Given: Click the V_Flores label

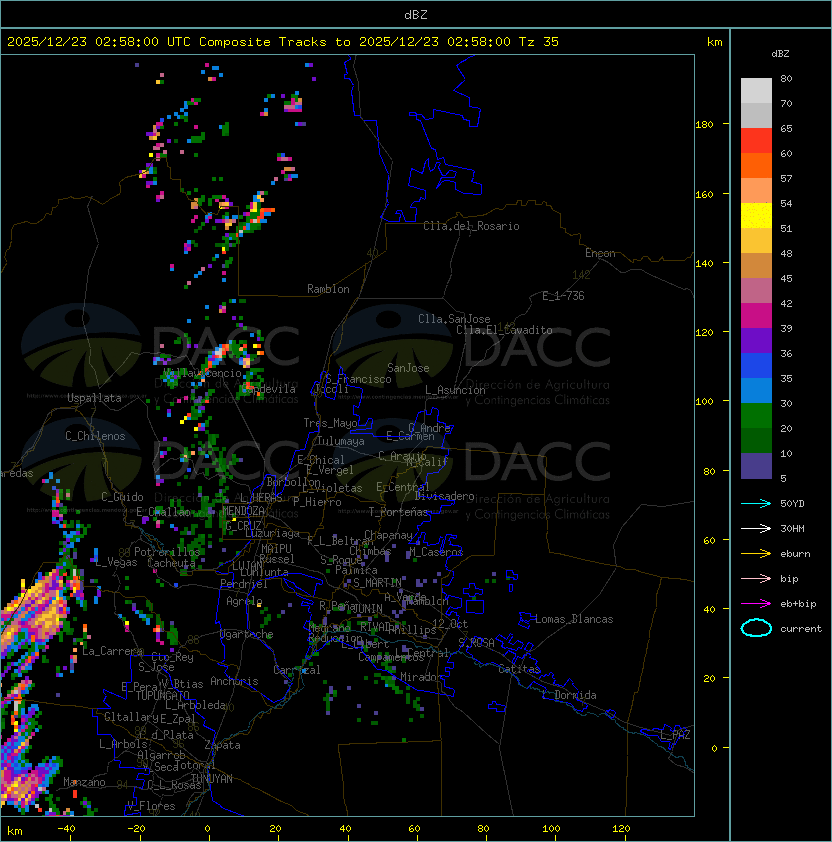Looking at the screenshot, I should [151, 806].
